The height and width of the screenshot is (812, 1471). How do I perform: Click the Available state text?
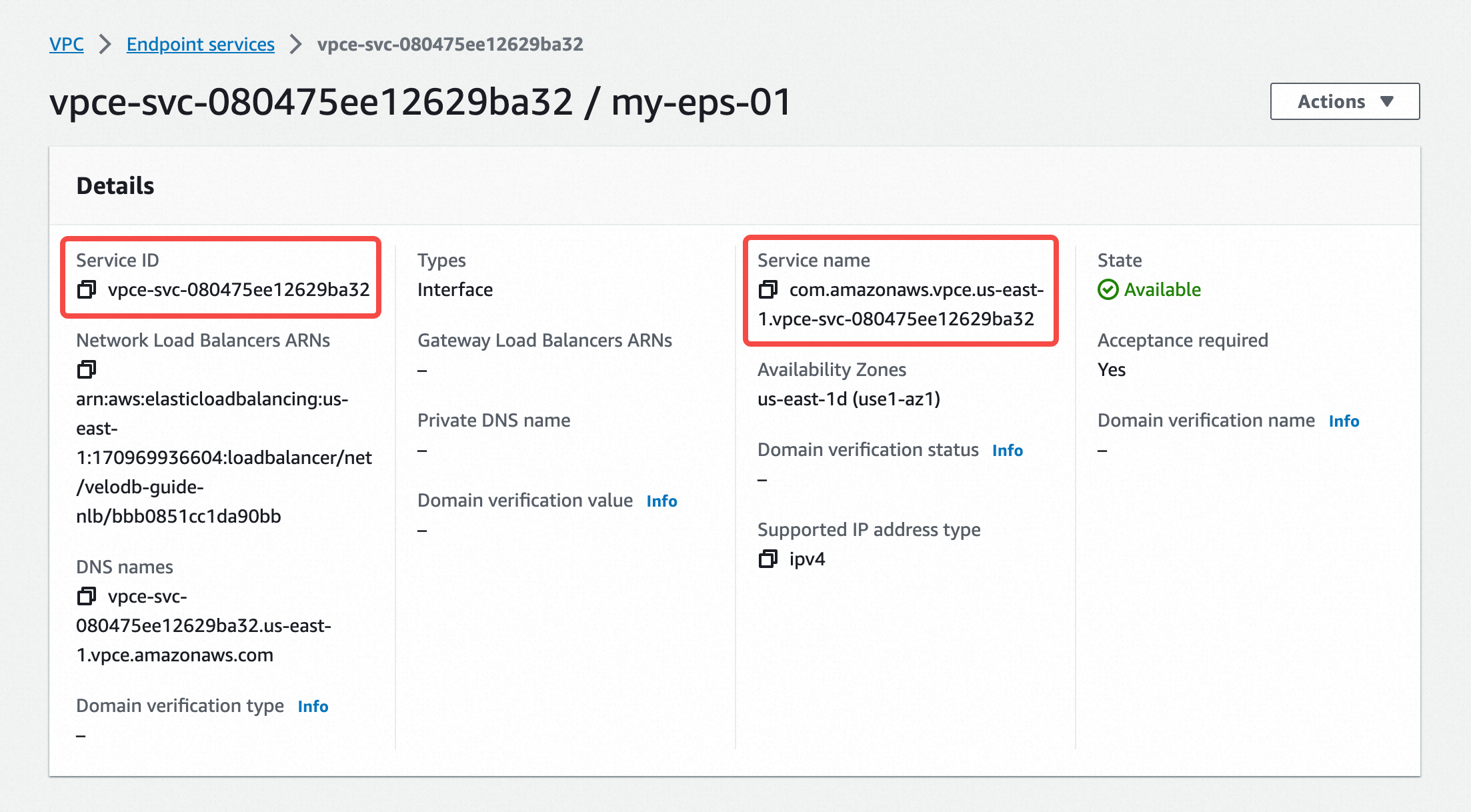tap(1162, 289)
